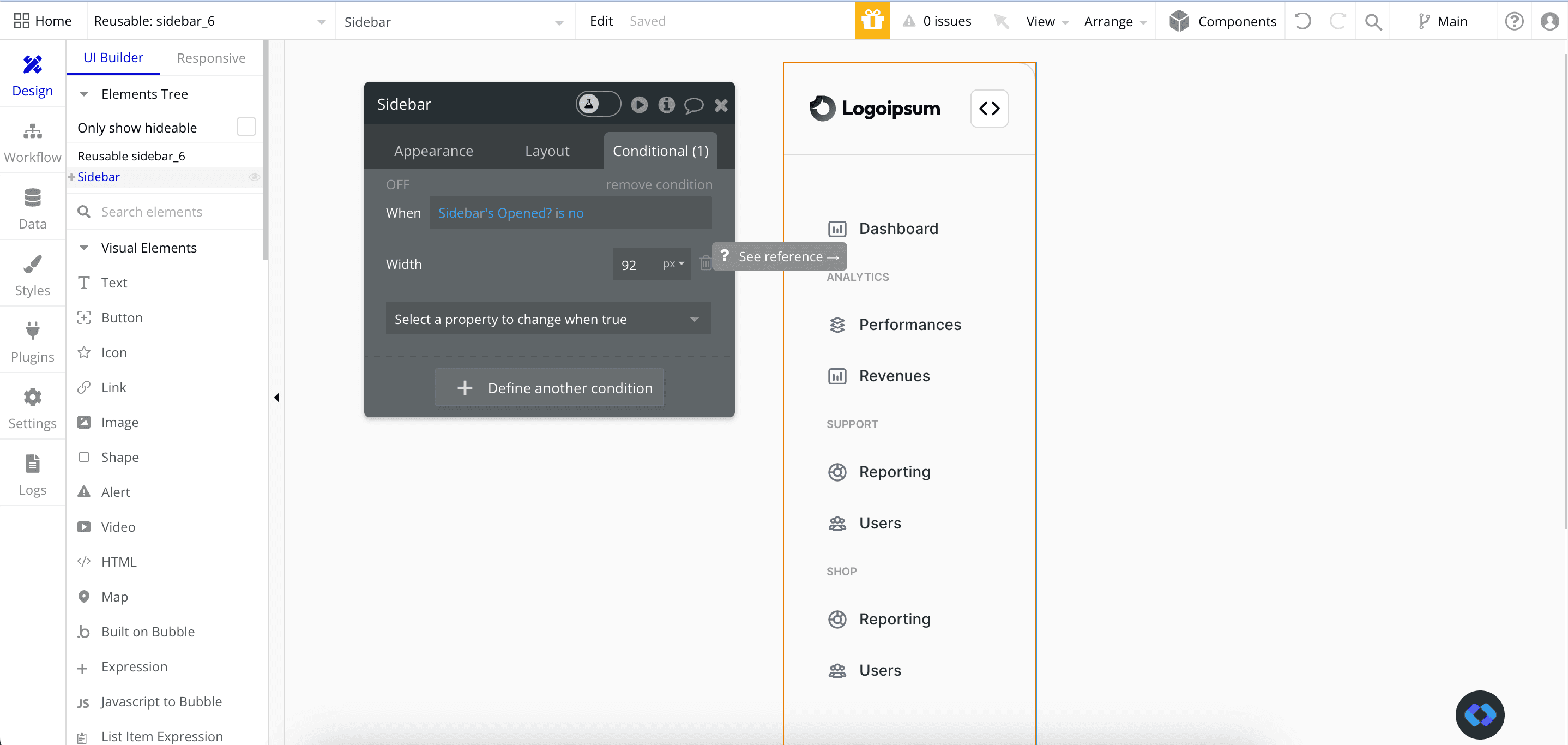
Task: Switch to the Responsive tab
Action: tap(211, 58)
